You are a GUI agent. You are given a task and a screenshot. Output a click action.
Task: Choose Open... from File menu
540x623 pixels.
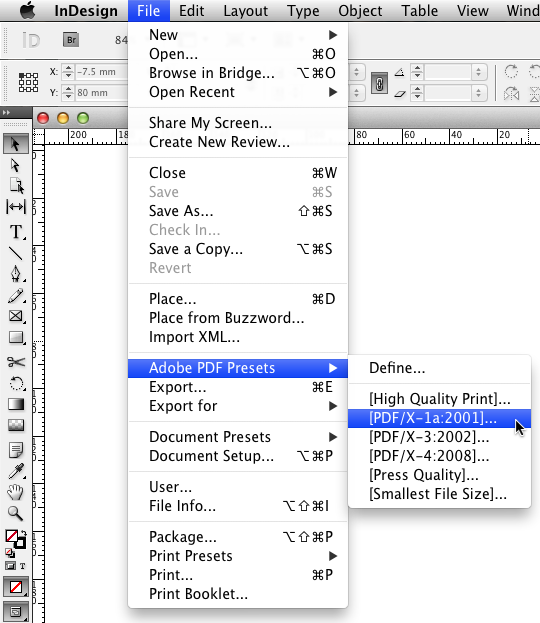point(238,54)
